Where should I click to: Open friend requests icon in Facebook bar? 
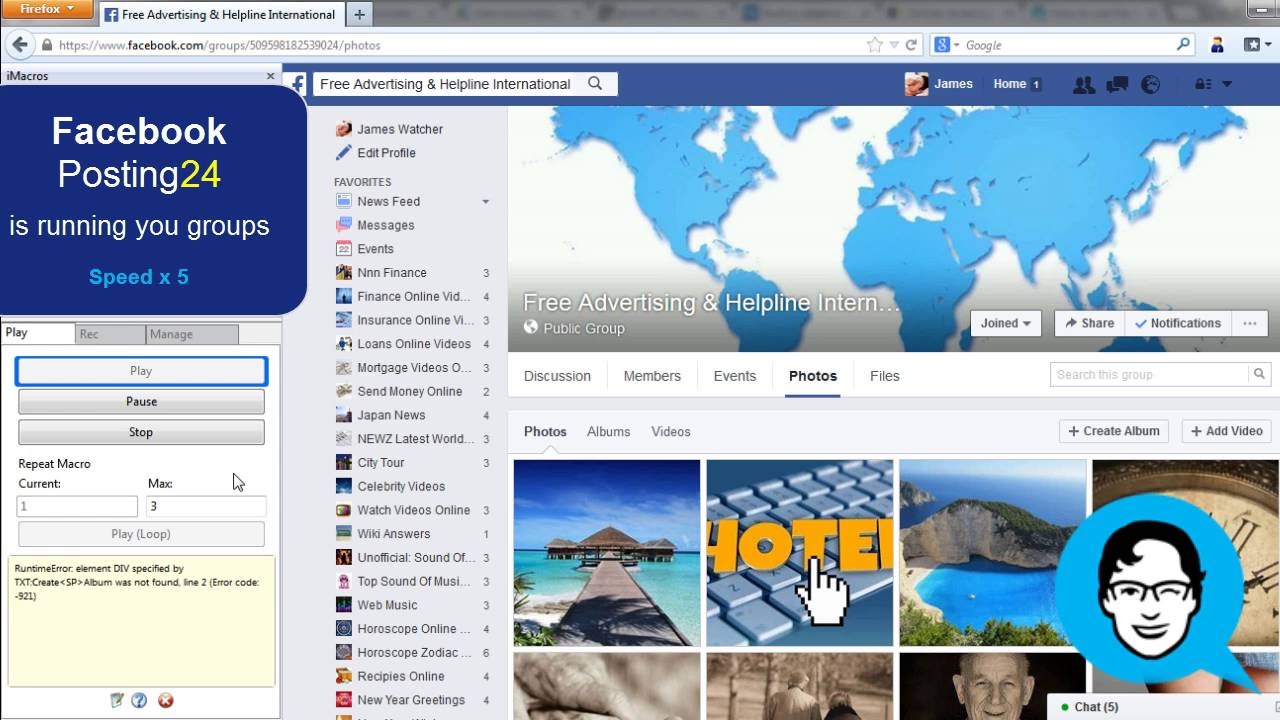[x=1083, y=85]
